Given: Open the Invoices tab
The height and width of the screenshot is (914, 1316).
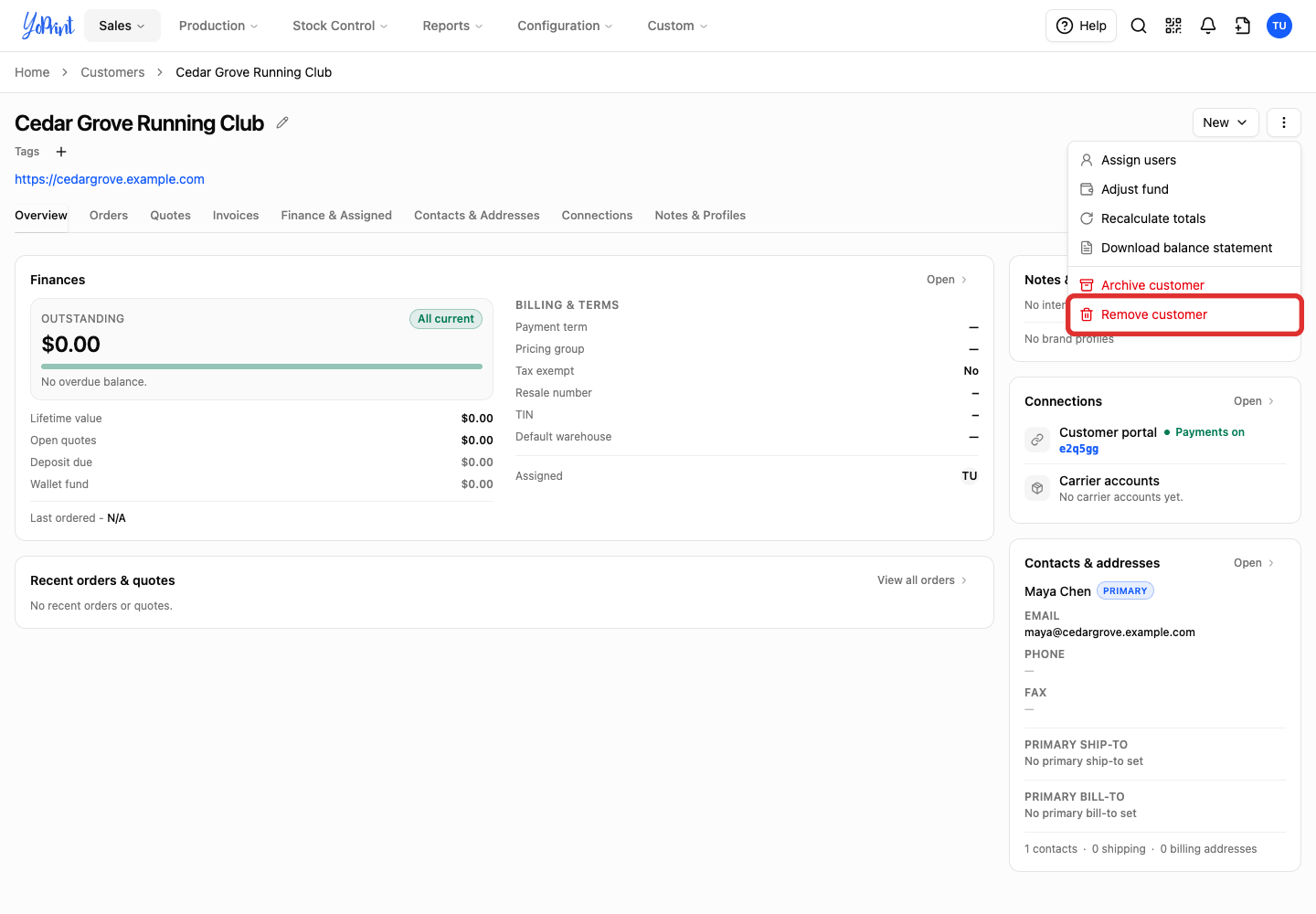Looking at the screenshot, I should pos(236,216).
